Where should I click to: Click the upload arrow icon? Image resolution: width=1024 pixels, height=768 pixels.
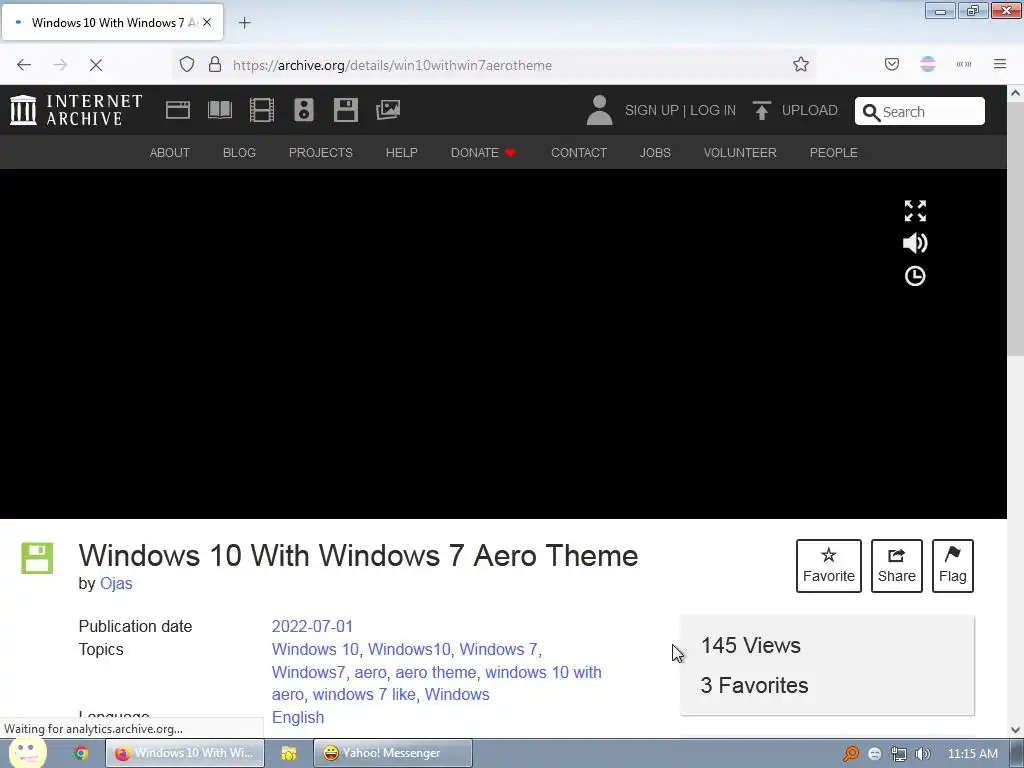[x=761, y=110]
